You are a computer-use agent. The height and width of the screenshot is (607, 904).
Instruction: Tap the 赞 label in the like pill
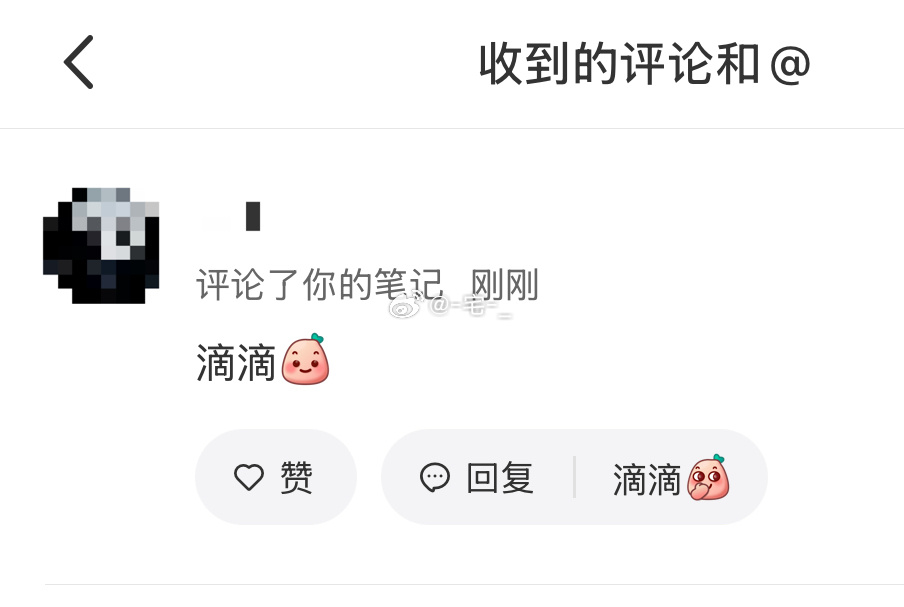pos(296,477)
